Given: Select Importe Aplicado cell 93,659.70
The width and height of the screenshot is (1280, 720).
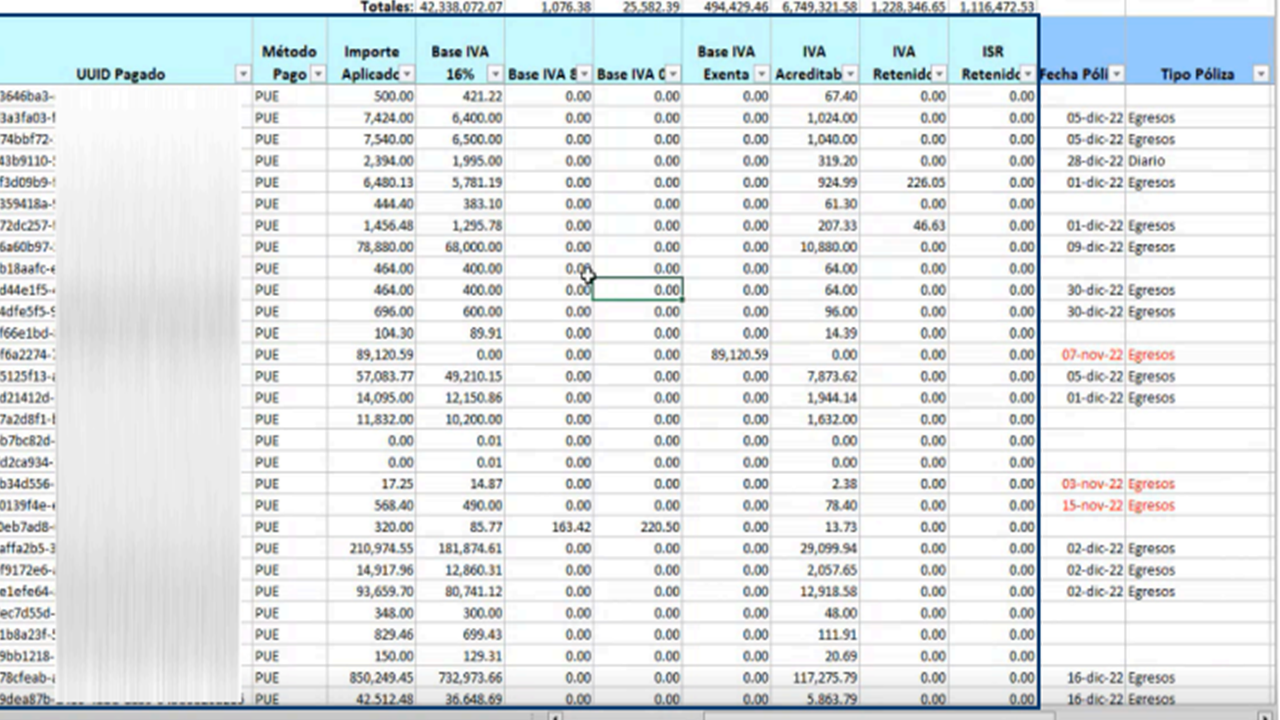Looking at the screenshot, I should coord(372,592).
